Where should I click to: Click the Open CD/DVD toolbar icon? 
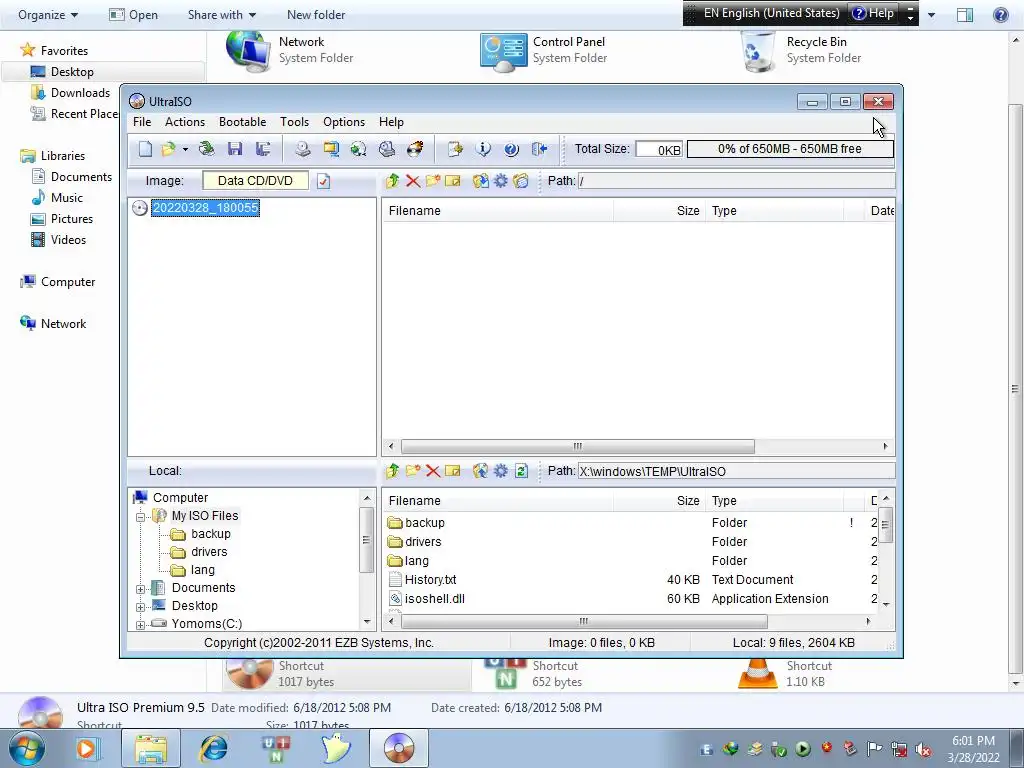click(206, 149)
